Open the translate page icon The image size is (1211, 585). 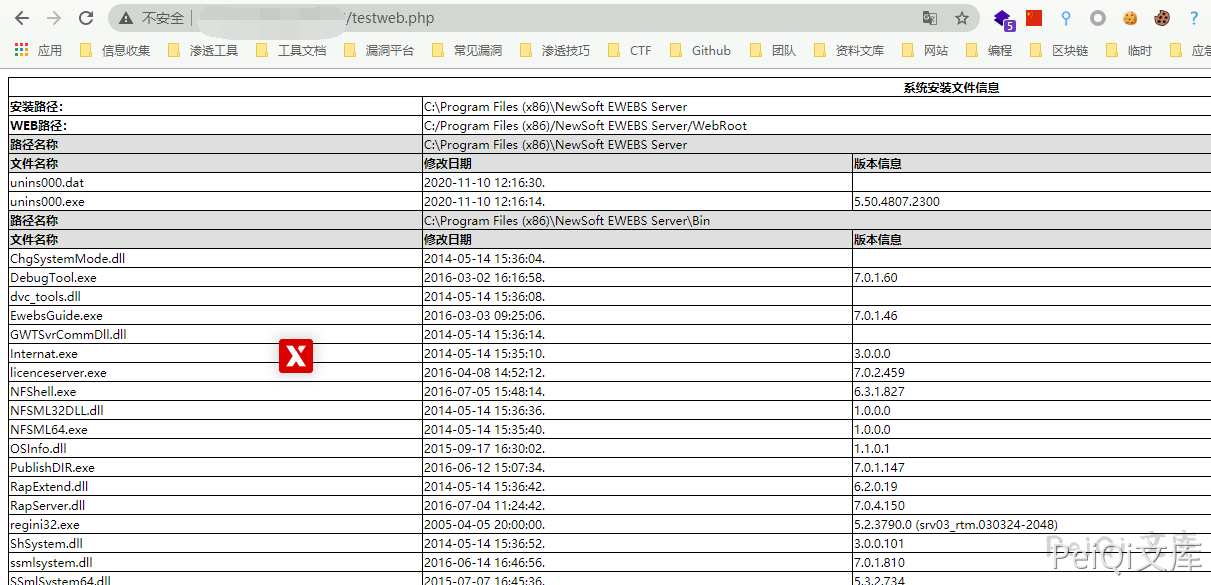point(930,18)
